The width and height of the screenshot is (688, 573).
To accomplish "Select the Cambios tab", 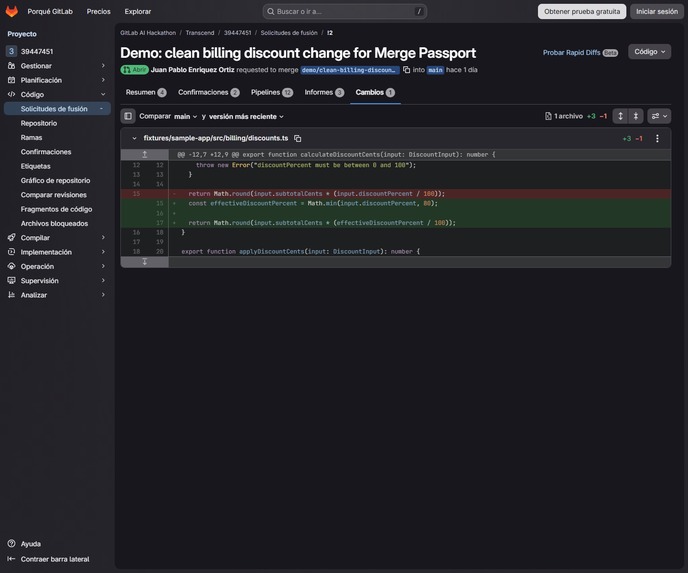I will (x=375, y=92).
